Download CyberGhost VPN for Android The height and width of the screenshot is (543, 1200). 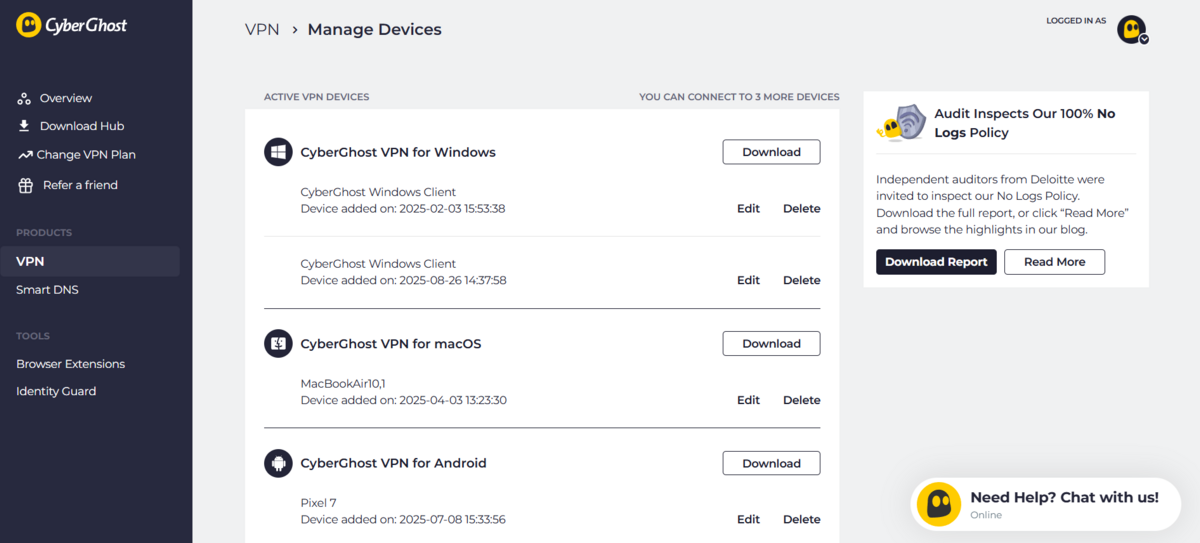coord(771,463)
